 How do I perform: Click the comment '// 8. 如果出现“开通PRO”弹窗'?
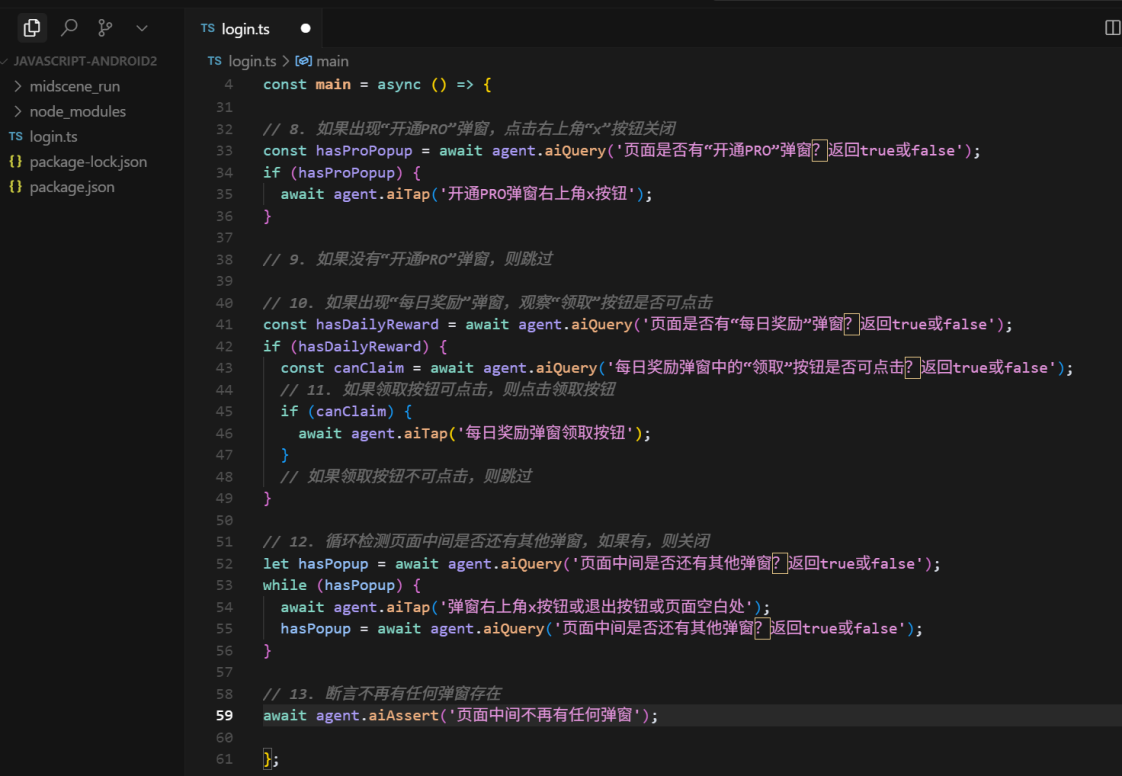tap(469, 129)
